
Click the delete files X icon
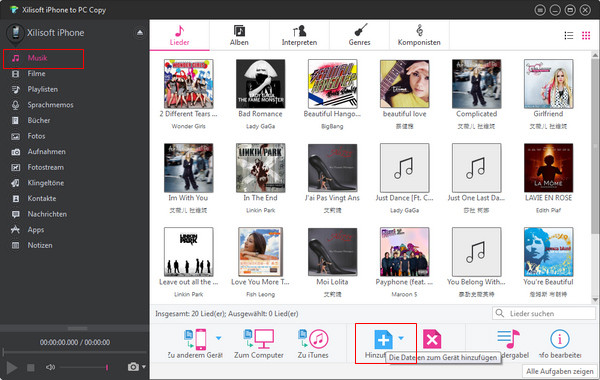point(432,339)
